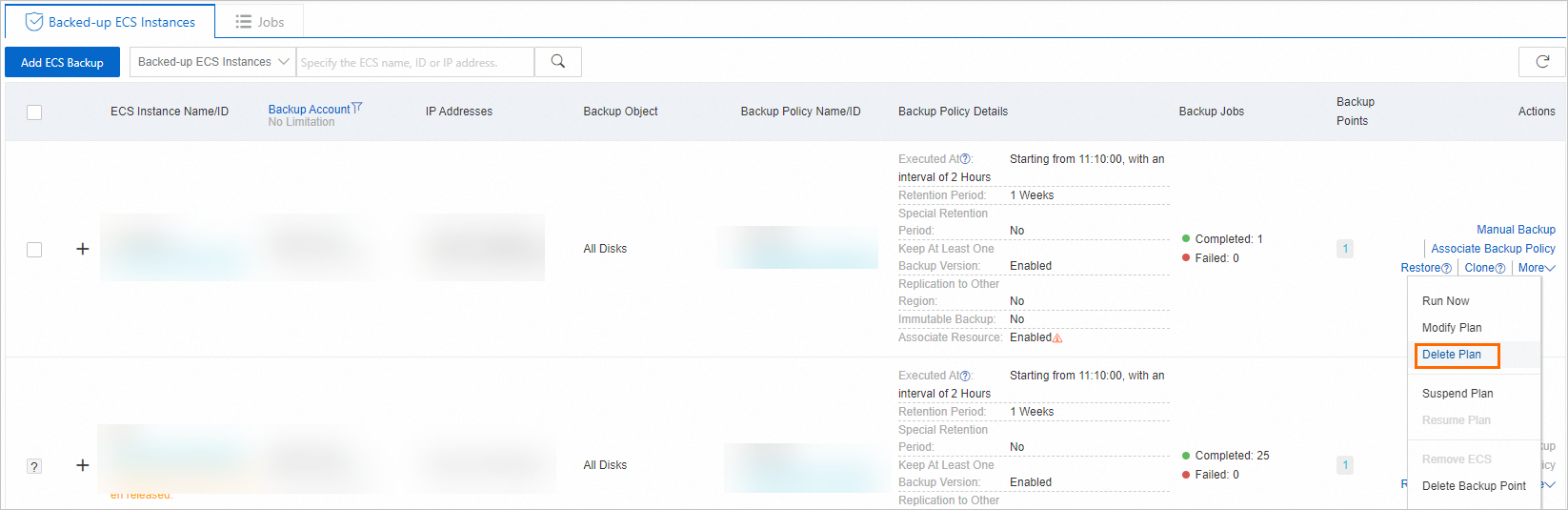Focus the ECS name search input field

(x=415, y=63)
